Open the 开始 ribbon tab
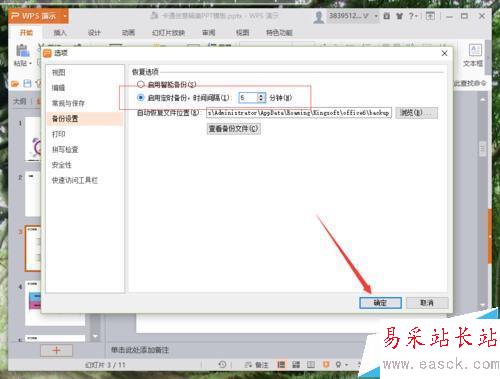The width and height of the screenshot is (500, 379). click(26, 32)
